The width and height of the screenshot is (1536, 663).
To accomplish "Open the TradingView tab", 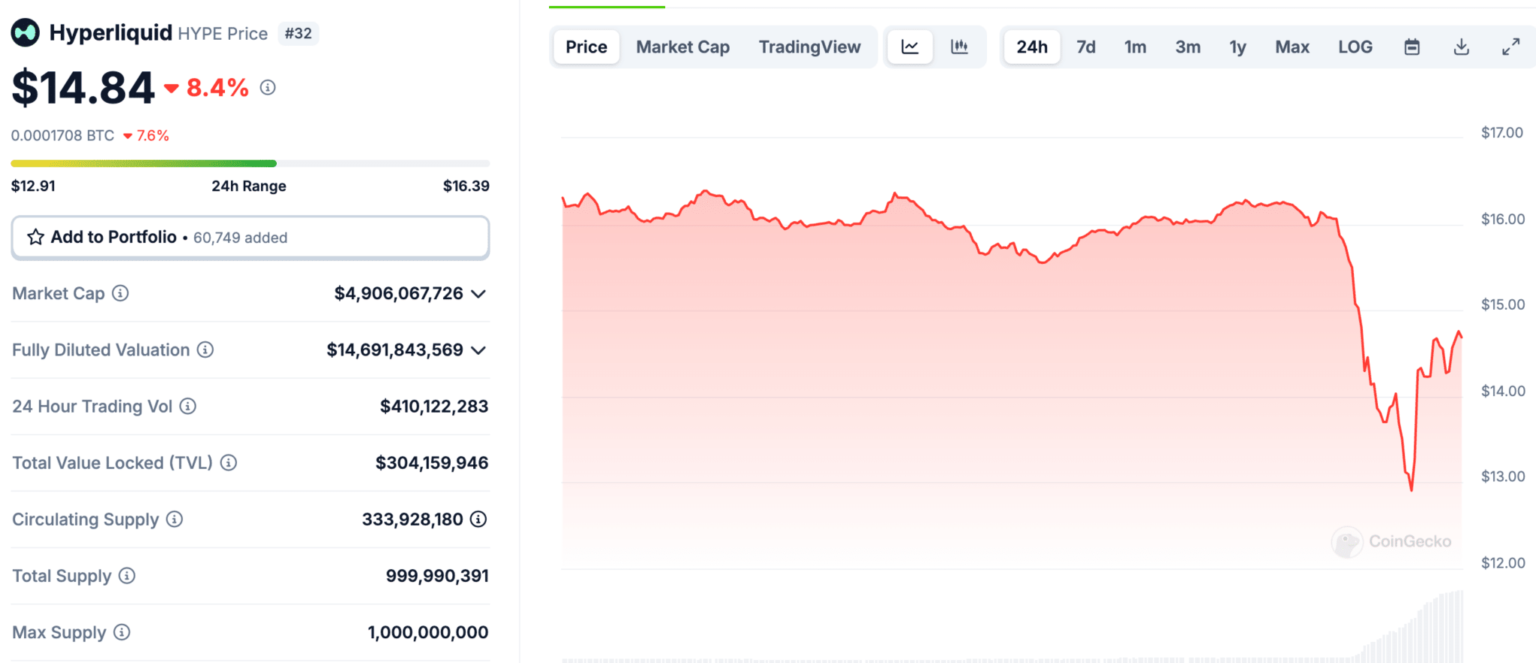I will 810,46.
